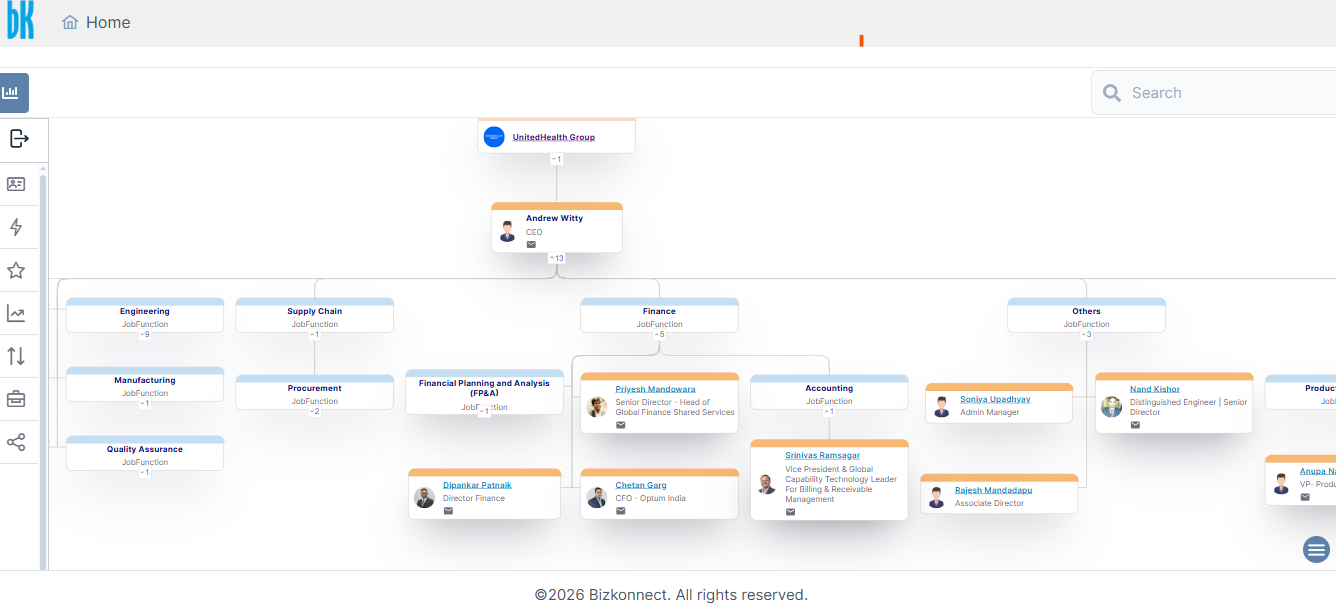
Task: Email Nand Kishor via envelope icon
Action: 1135,425
